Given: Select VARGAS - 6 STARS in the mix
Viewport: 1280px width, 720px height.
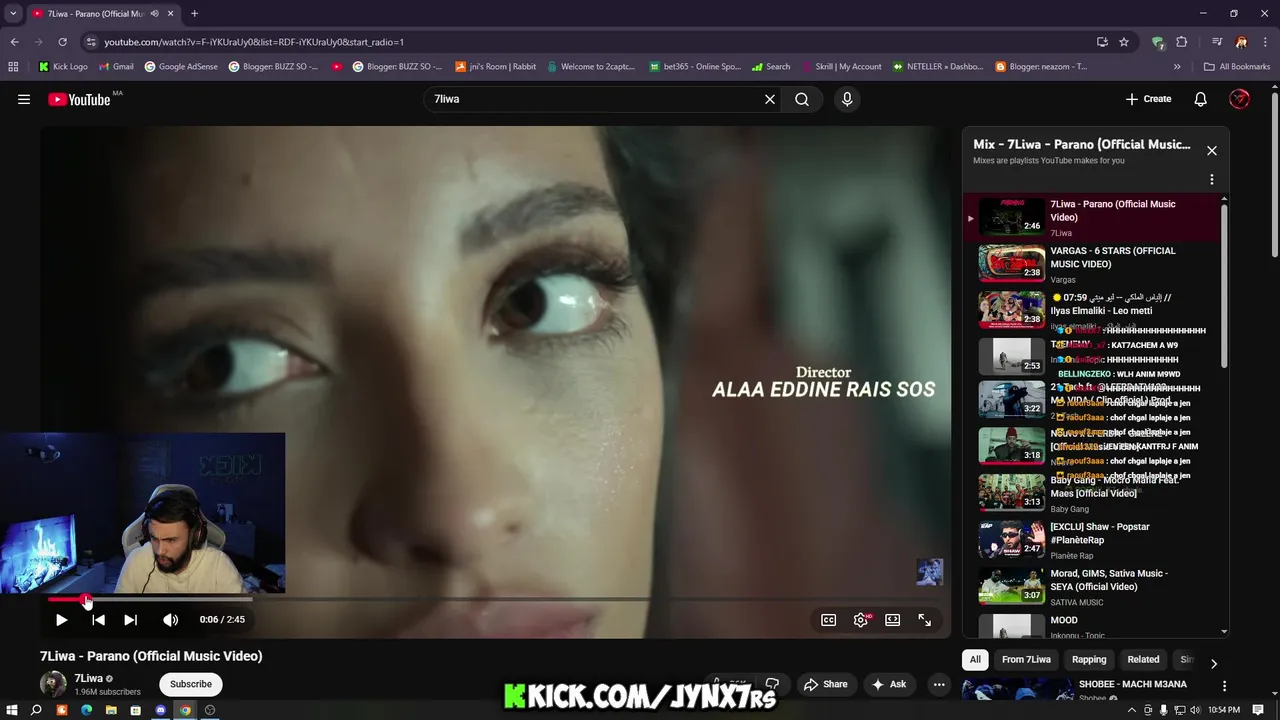Looking at the screenshot, I should (x=1095, y=264).
